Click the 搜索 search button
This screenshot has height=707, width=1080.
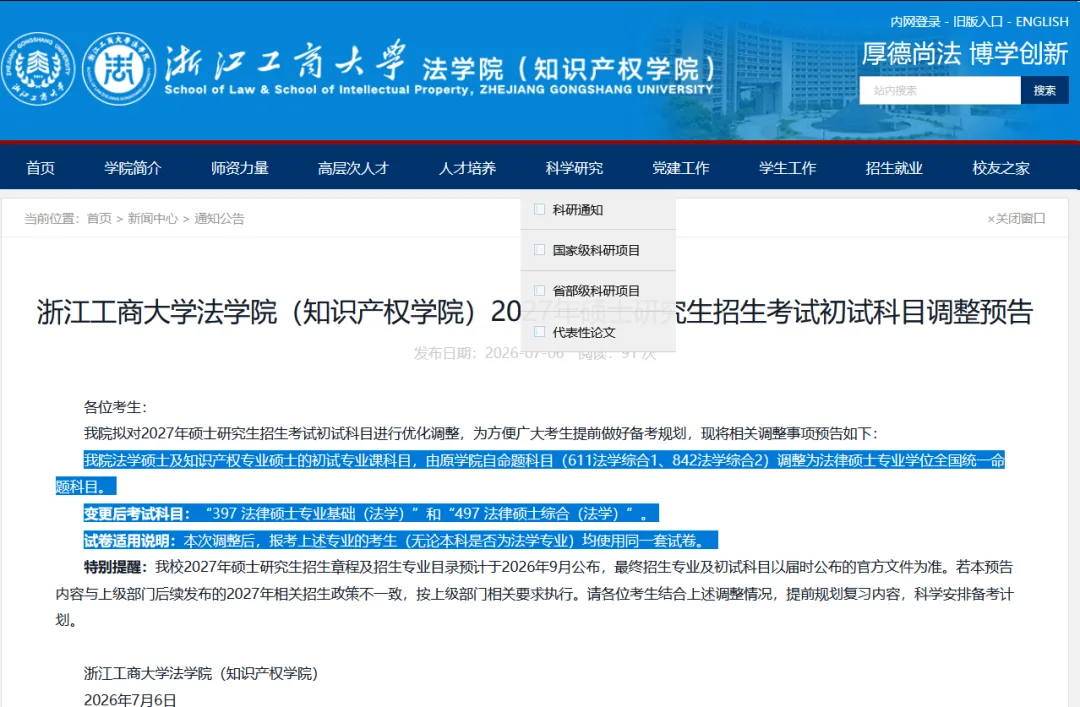point(1044,90)
